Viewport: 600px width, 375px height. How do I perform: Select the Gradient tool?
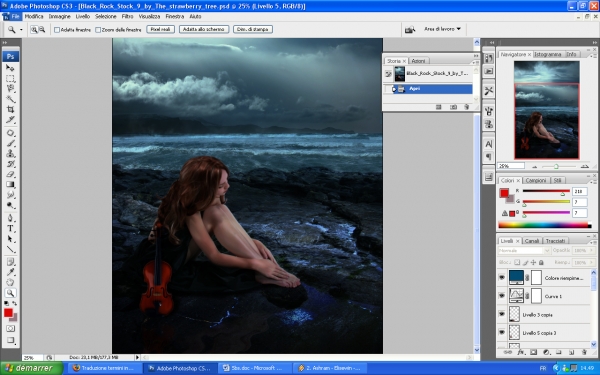tap(10, 185)
